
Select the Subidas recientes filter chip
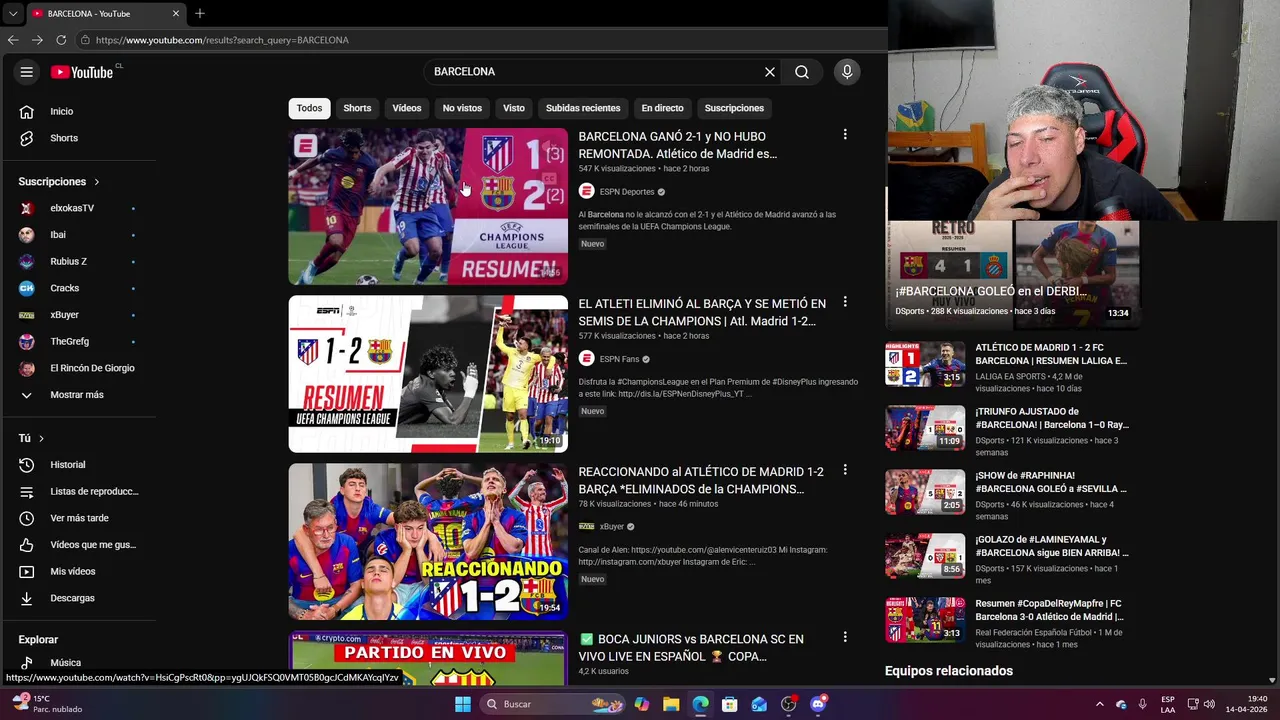(x=583, y=108)
